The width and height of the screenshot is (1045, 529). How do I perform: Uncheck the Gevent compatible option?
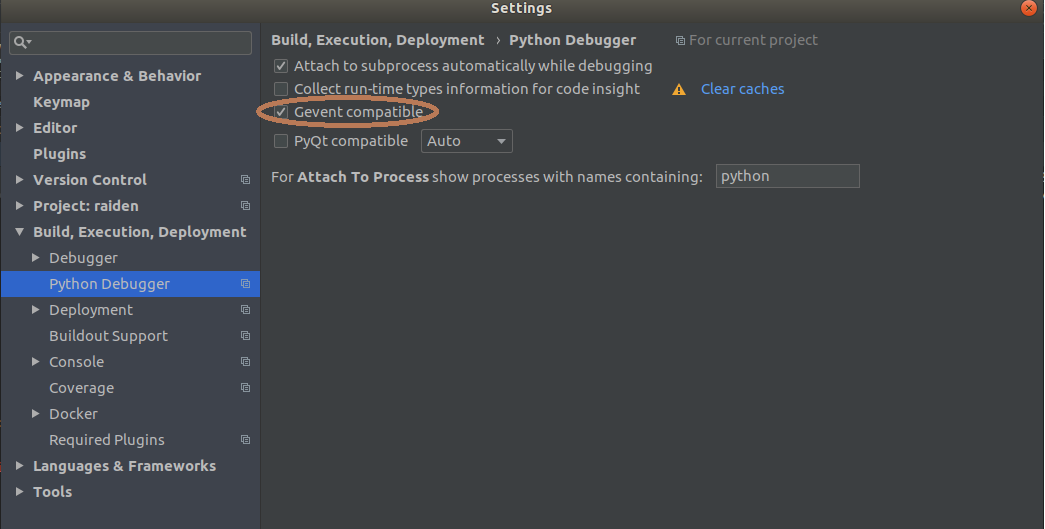281,112
